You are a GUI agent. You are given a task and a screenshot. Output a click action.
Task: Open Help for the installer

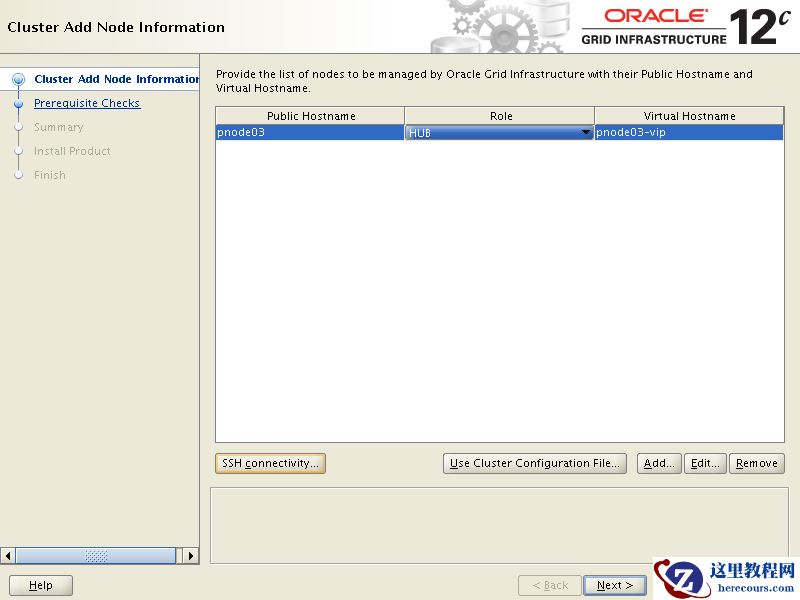point(41,585)
